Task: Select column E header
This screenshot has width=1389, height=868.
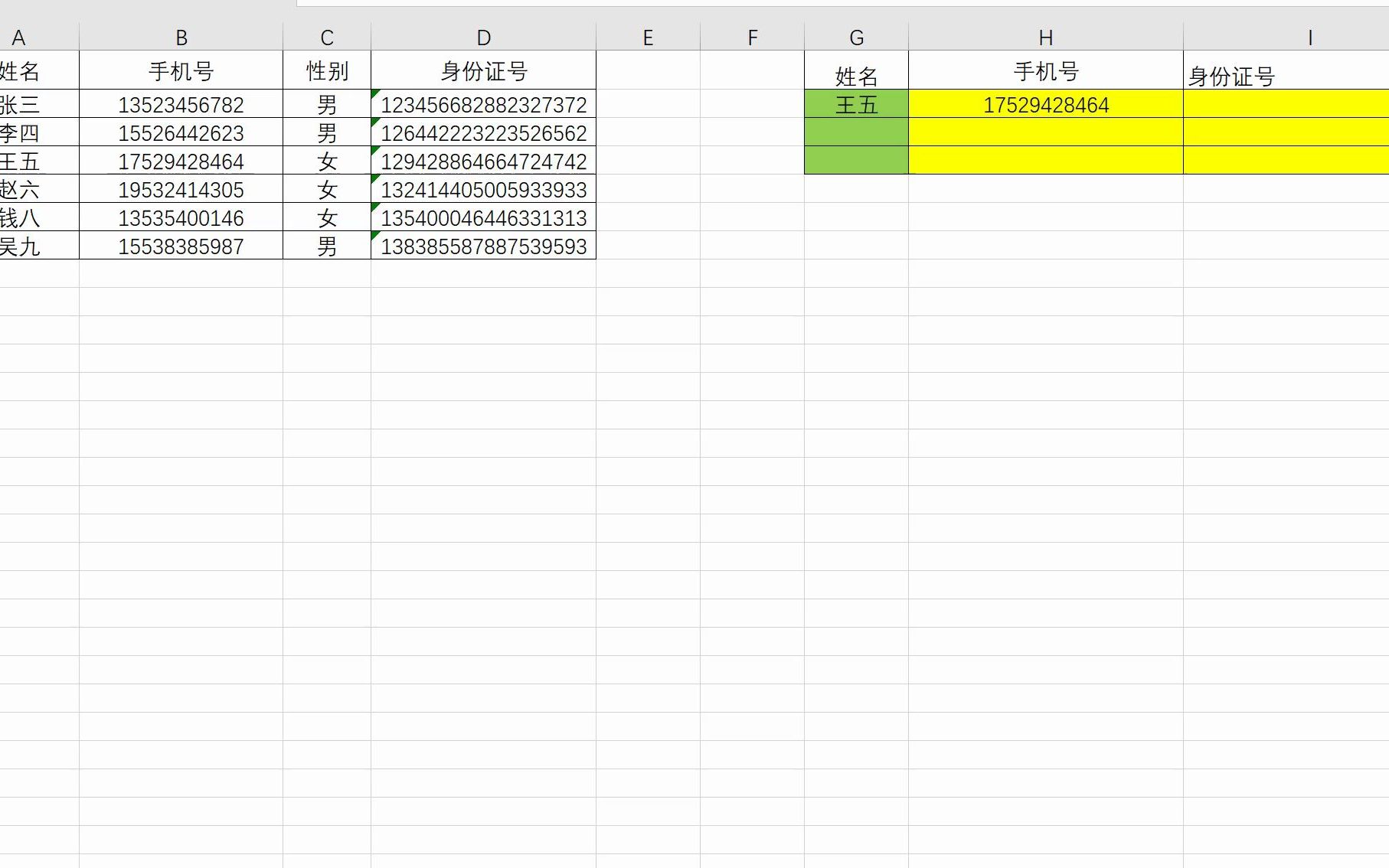Action: [648, 37]
